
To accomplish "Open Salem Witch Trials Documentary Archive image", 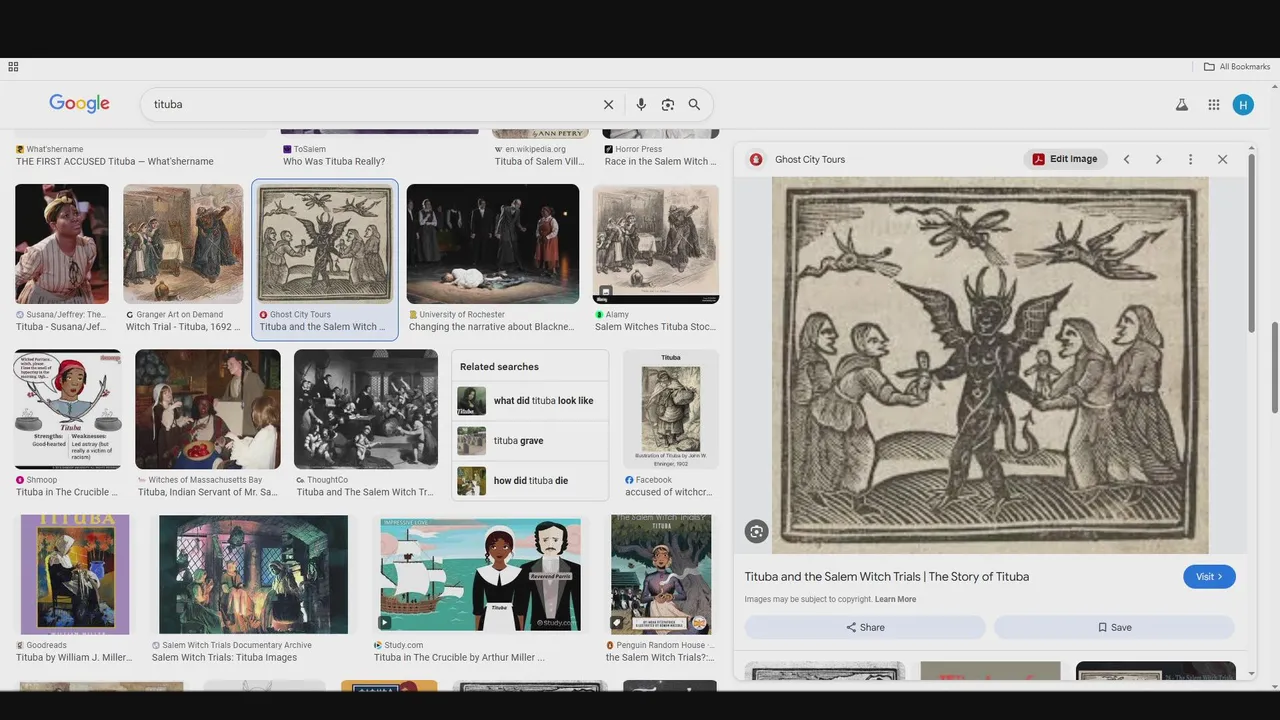I will [253, 575].
